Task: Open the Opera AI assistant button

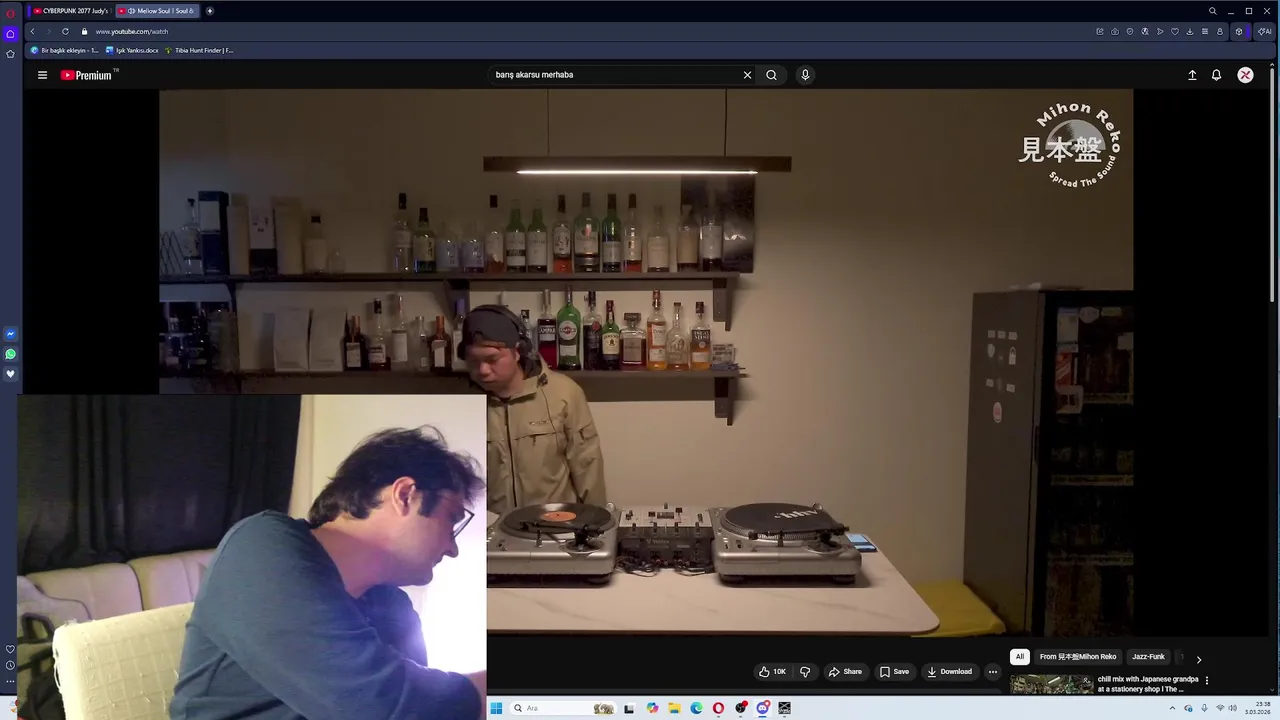Action: coord(1264,32)
